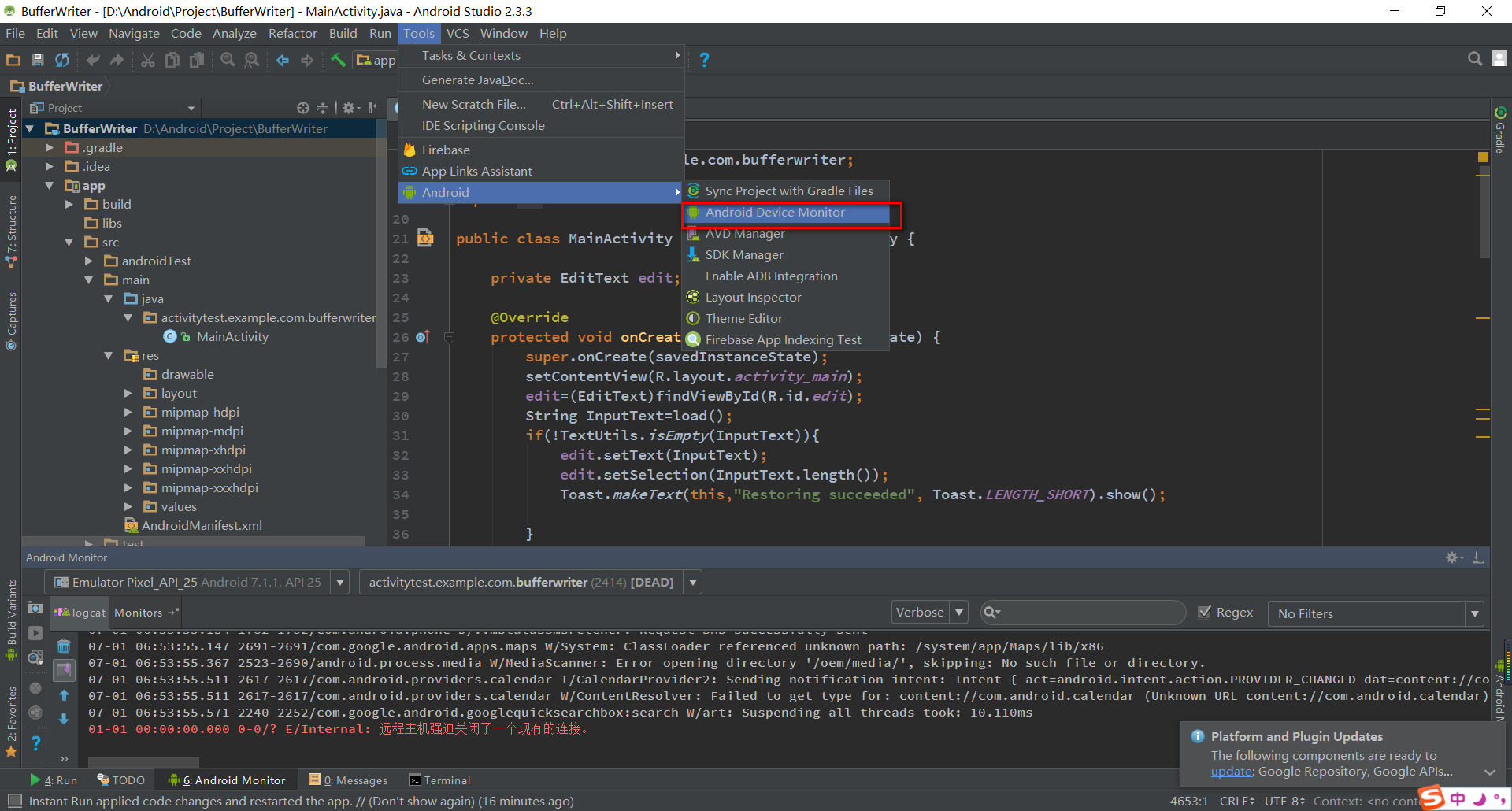This screenshot has width=1512, height=811.
Task: Click the logcat search input field
Action: [x=1084, y=612]
